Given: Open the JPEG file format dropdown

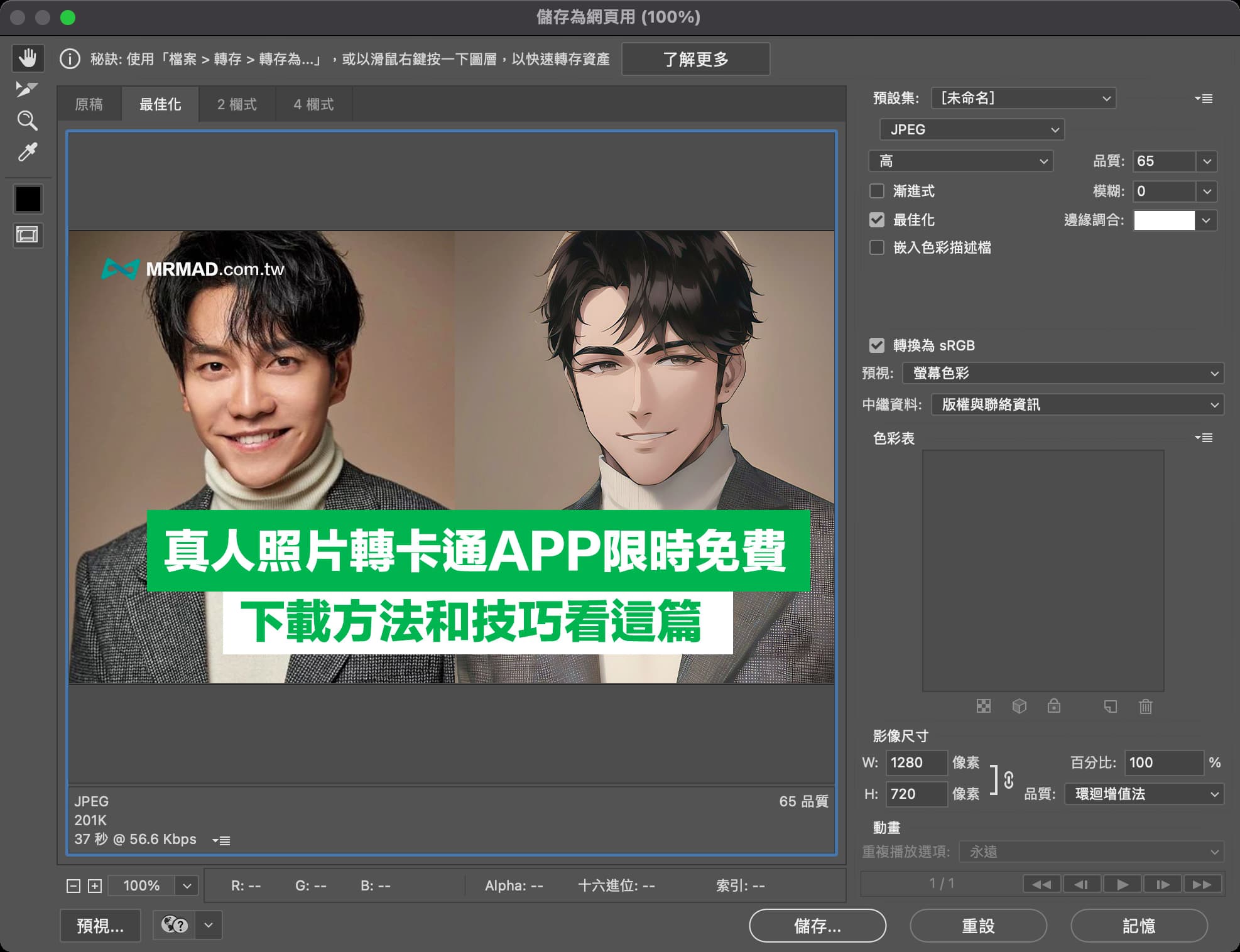Looking at the screenshot, I should click(972, 129).
